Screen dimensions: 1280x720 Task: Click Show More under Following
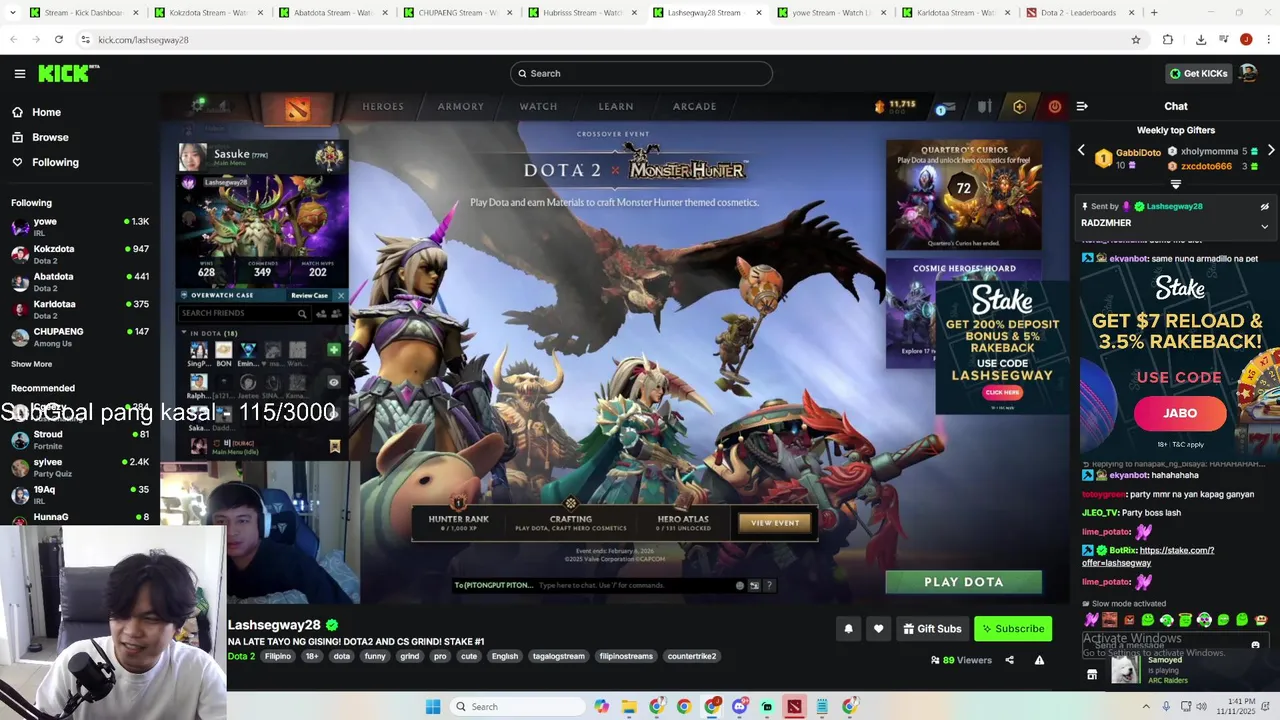[x=31, y=364]
